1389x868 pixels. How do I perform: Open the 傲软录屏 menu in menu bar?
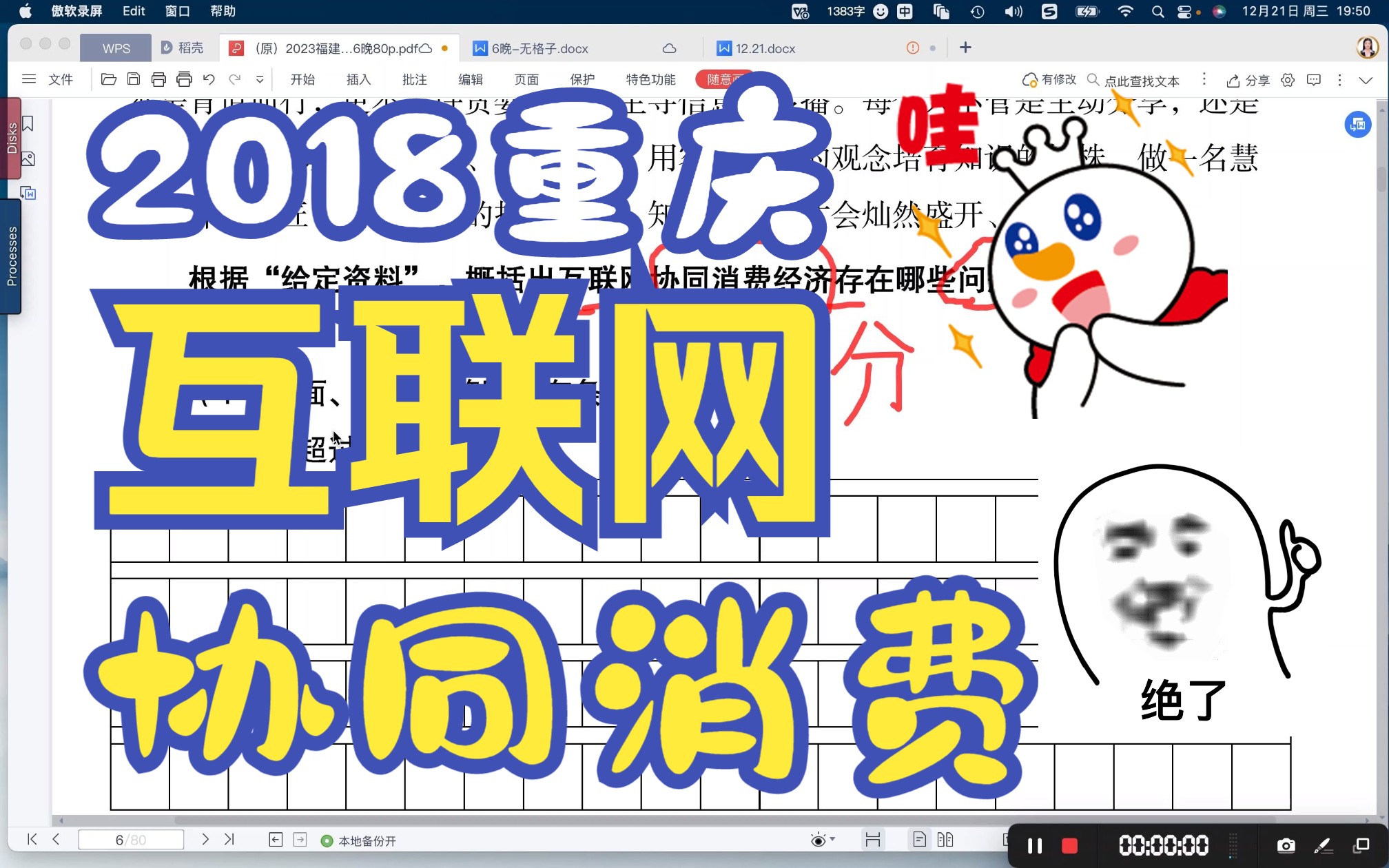[x=76, y=11]
